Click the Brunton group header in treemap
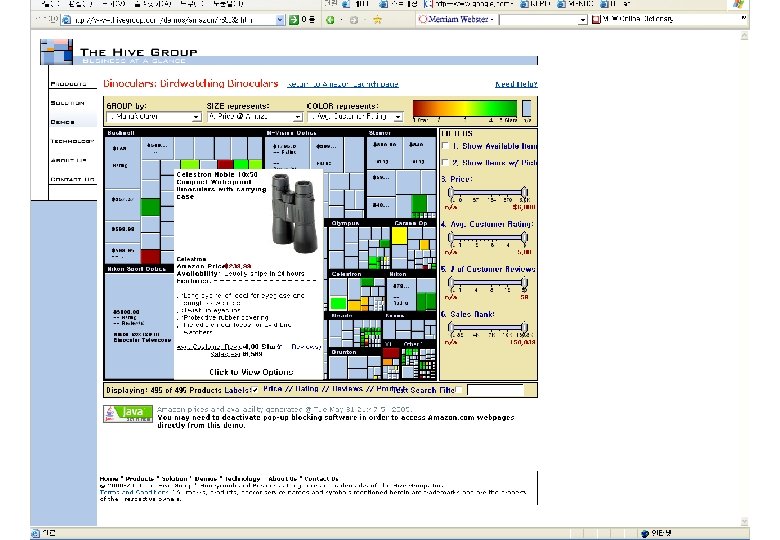Image resolution: width=780 pixels, height=540 pixels. click(355, 352)
